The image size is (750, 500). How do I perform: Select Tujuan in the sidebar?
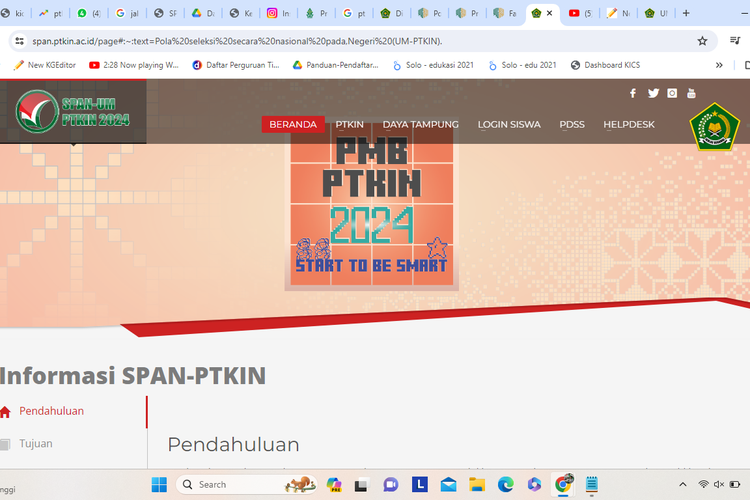(x=36, y=443)
